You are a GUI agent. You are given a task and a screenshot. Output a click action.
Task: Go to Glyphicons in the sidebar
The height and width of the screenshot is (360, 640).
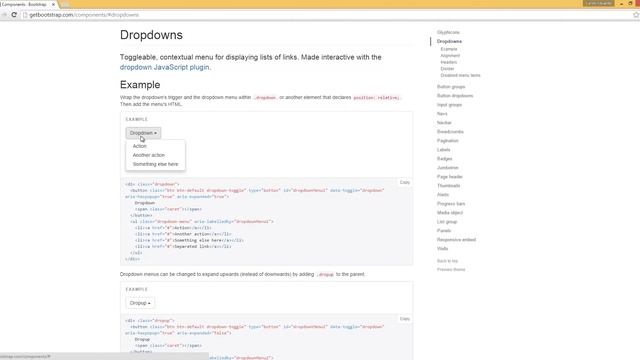pos(448,32)
